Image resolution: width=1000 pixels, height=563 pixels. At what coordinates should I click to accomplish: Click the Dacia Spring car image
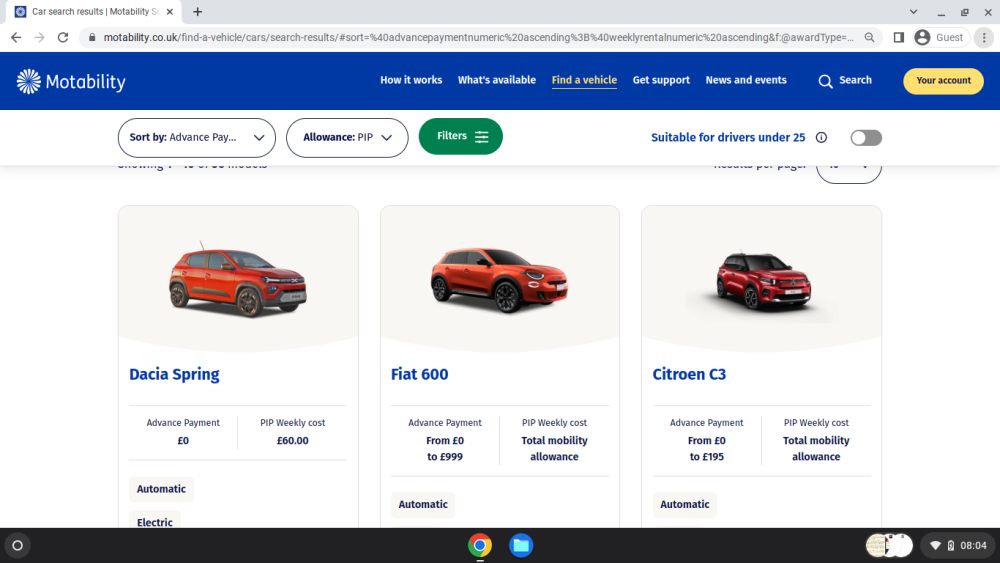click(x=238, y=281)
